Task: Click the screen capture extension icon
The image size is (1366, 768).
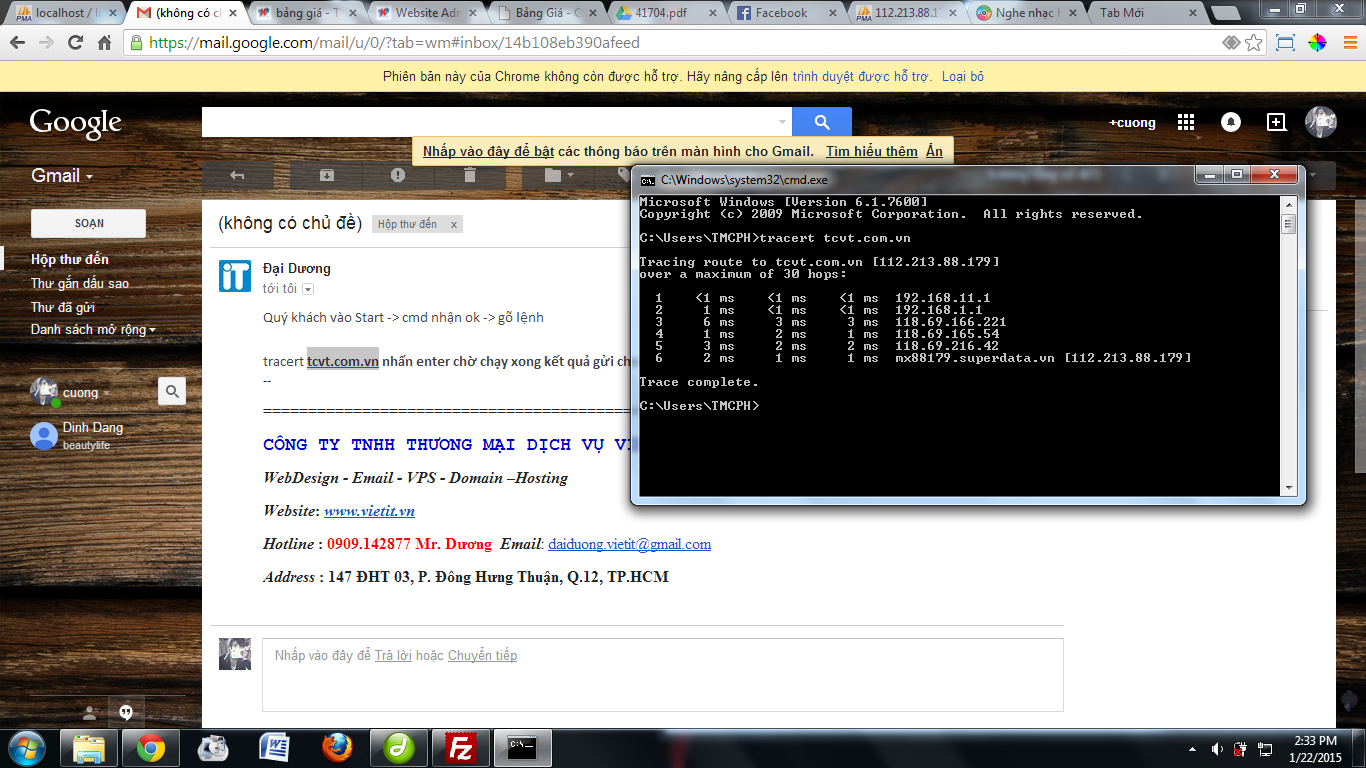Action: (x=1285, y=43)
